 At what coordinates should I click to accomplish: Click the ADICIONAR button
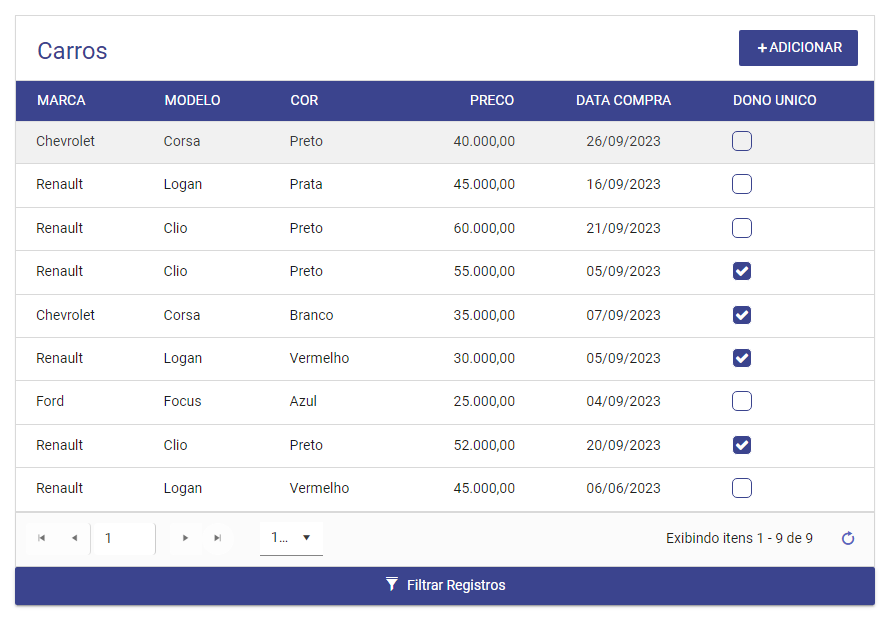pos(798,48)
